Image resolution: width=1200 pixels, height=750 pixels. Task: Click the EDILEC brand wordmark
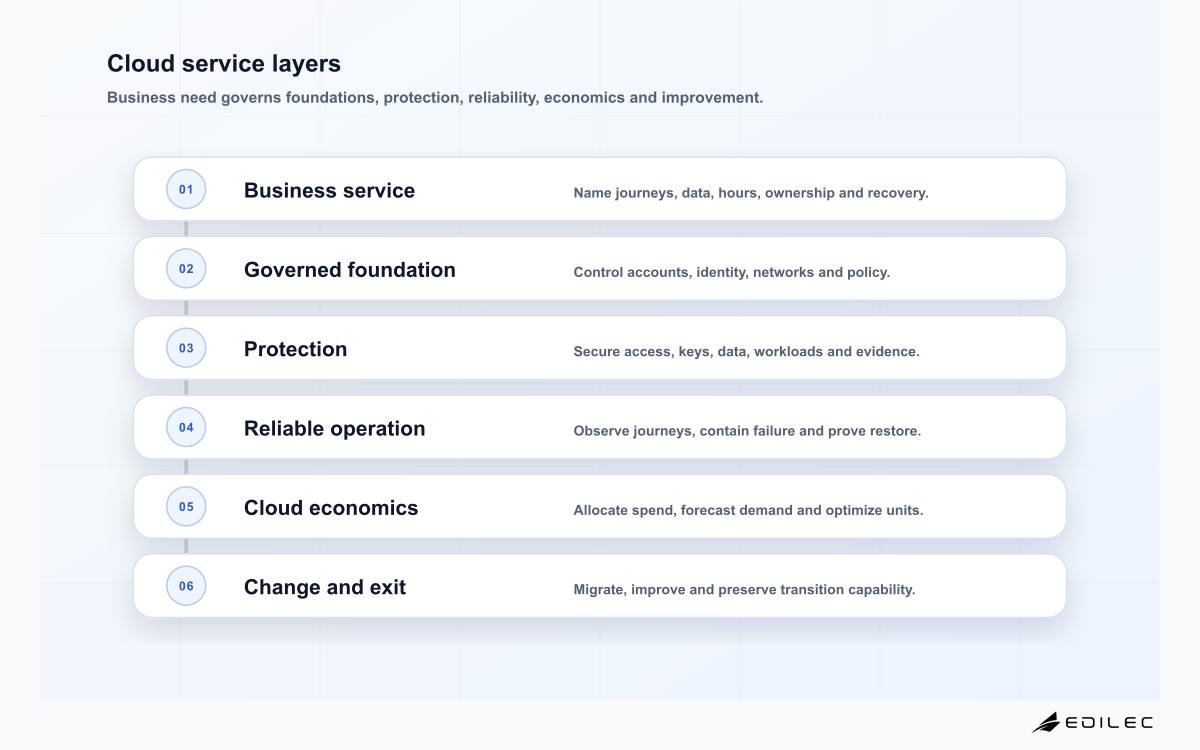[1109, 722]
